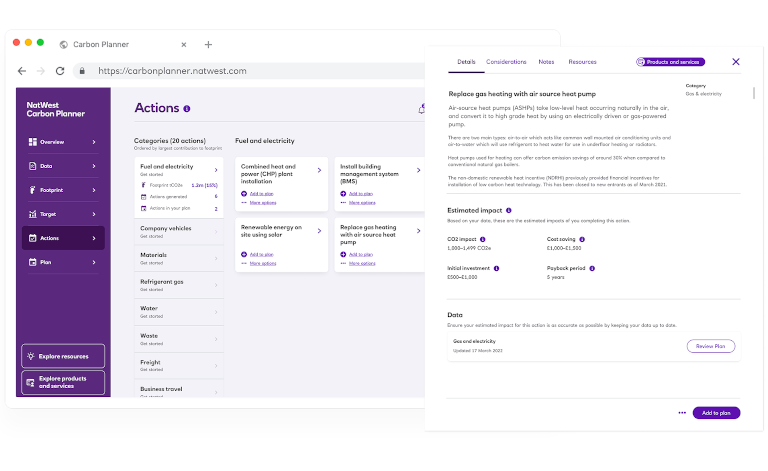Close the details panel with X
Image resolution: width=768 pixels, height=471 pixels.
tap(736, 62)
